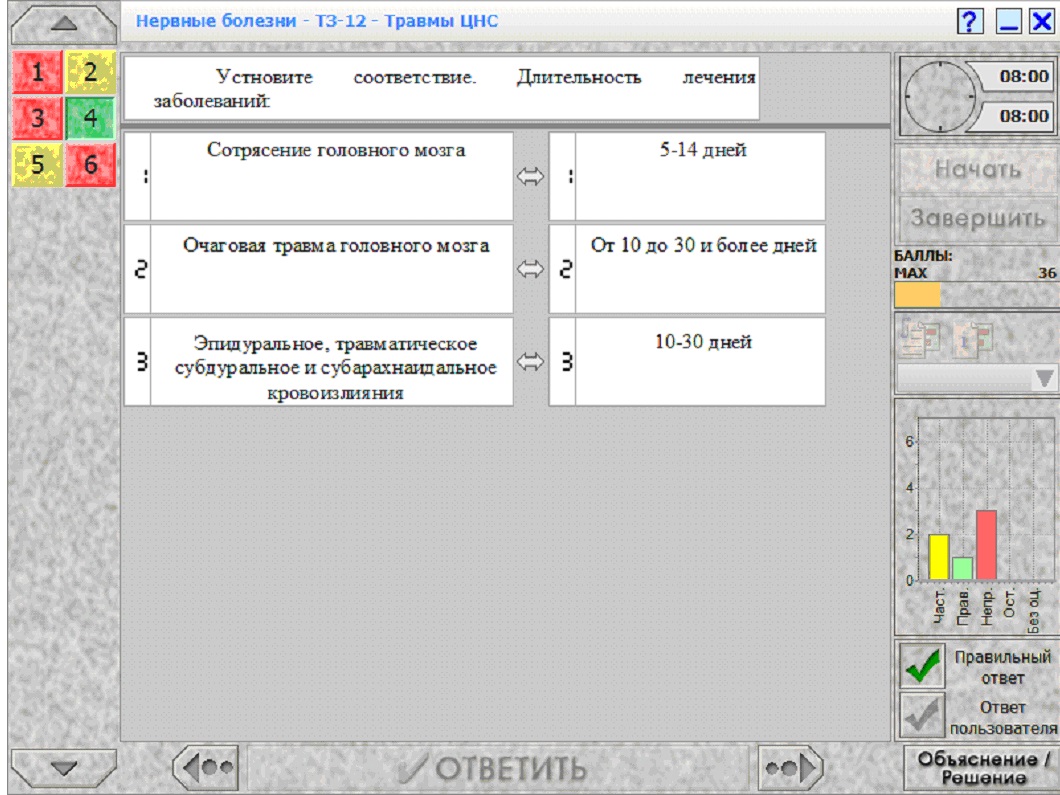Click the title Нервные болезни - ТЗ-12
Image resolution: width=1060 pixels, height=795 pixels.
[x=317, y=21]
